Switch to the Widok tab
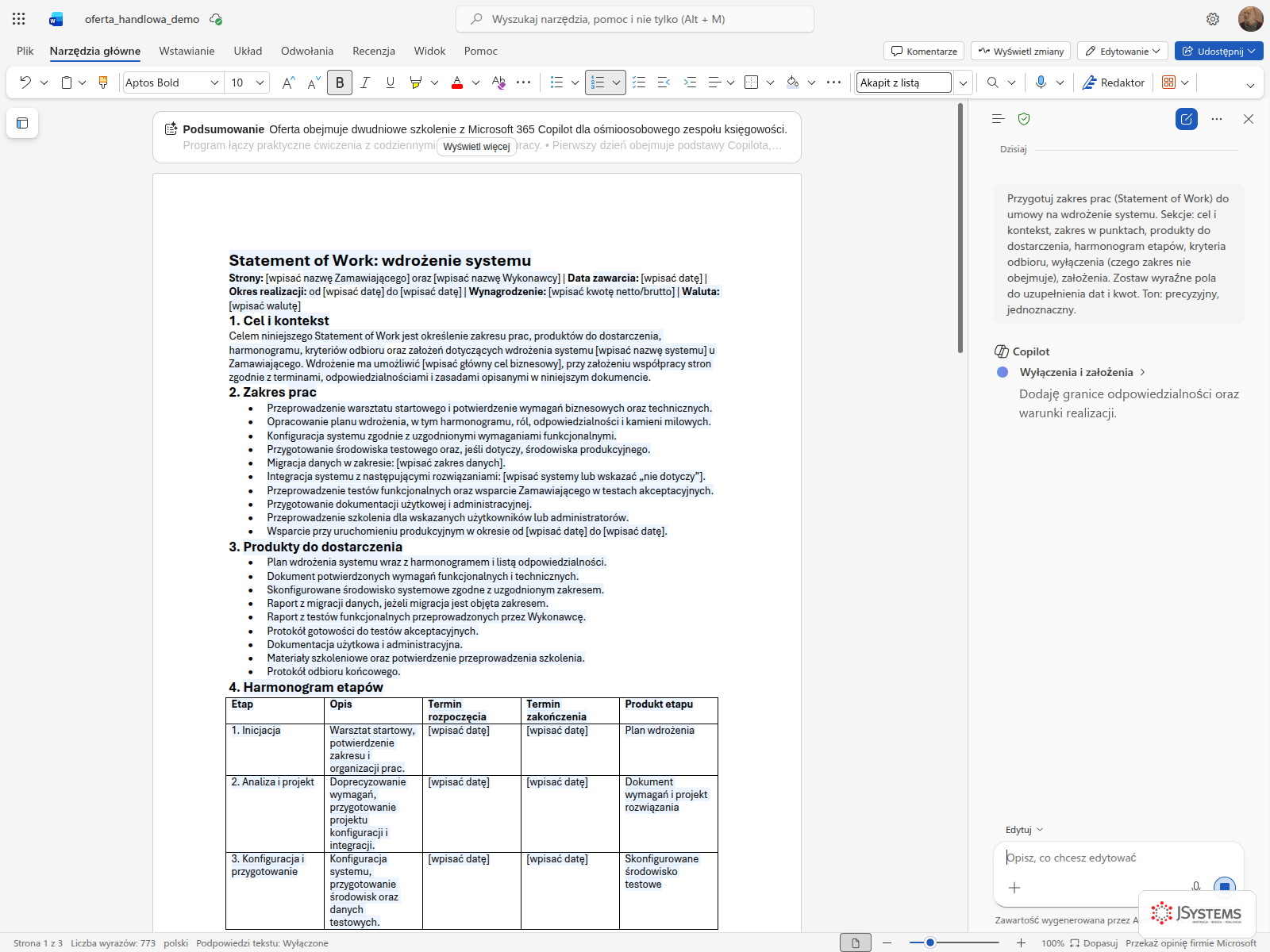 pos(429,51)
